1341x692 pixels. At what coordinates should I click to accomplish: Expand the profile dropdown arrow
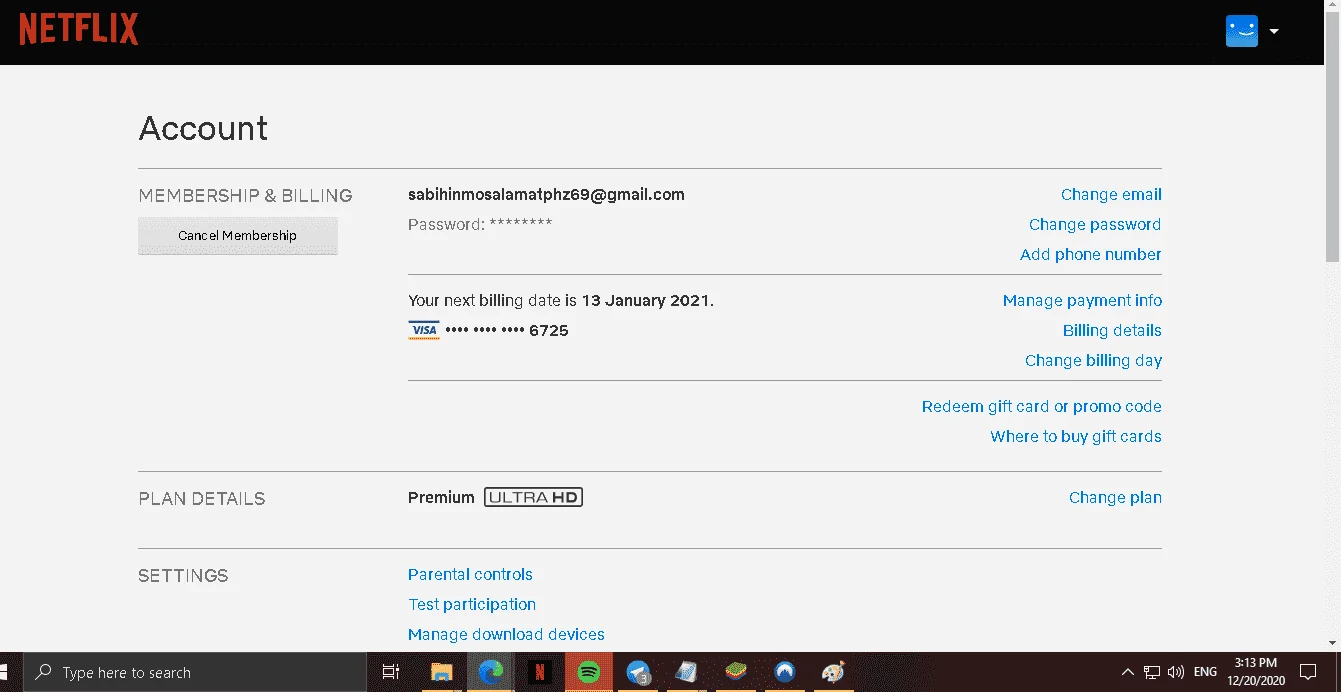[1274, 31]
